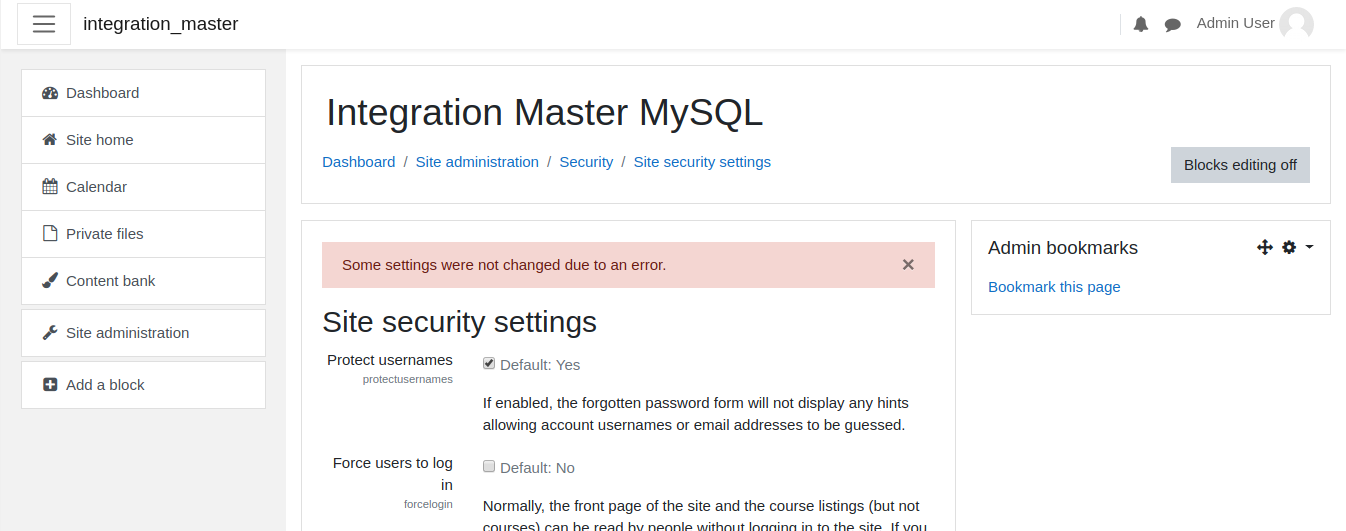Click the Dashboard gauge icon in sidebar
Image resolution: width=1346 pixels, height=531 pixels.
(x=50, y=93)
